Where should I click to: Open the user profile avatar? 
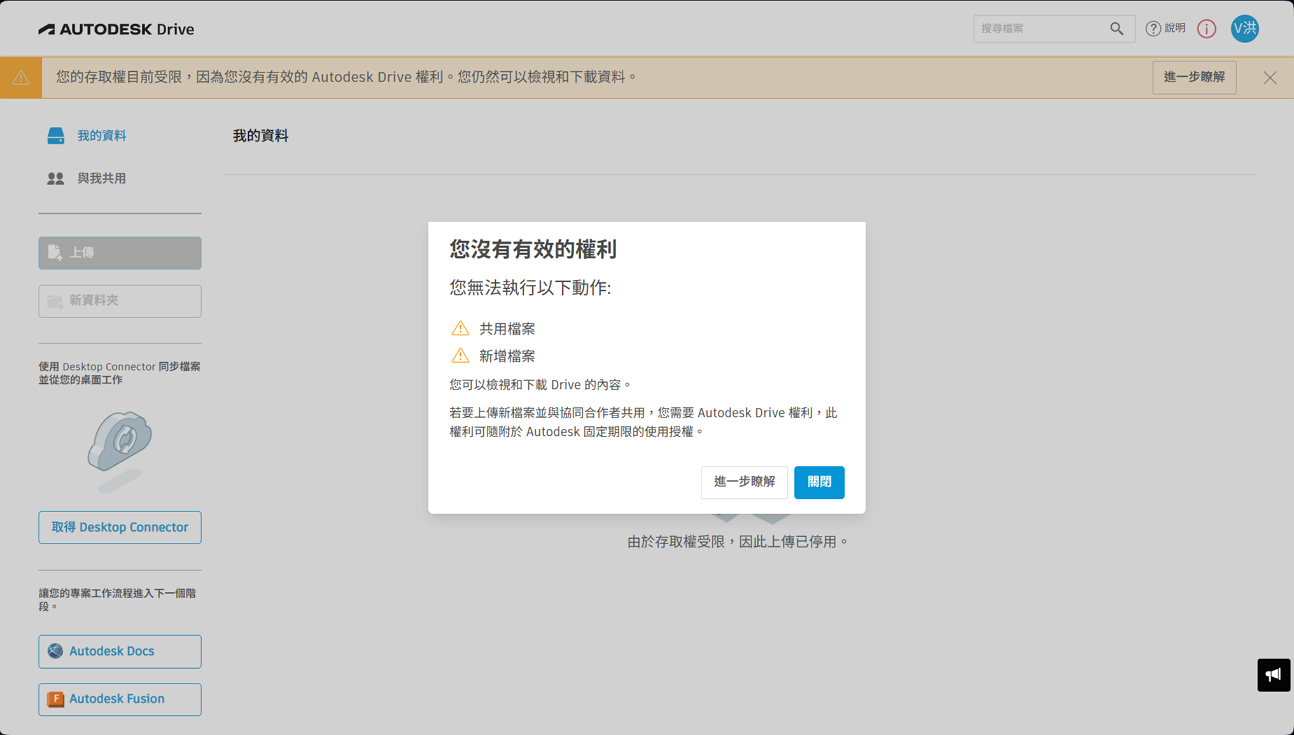tap(1244, 29)
